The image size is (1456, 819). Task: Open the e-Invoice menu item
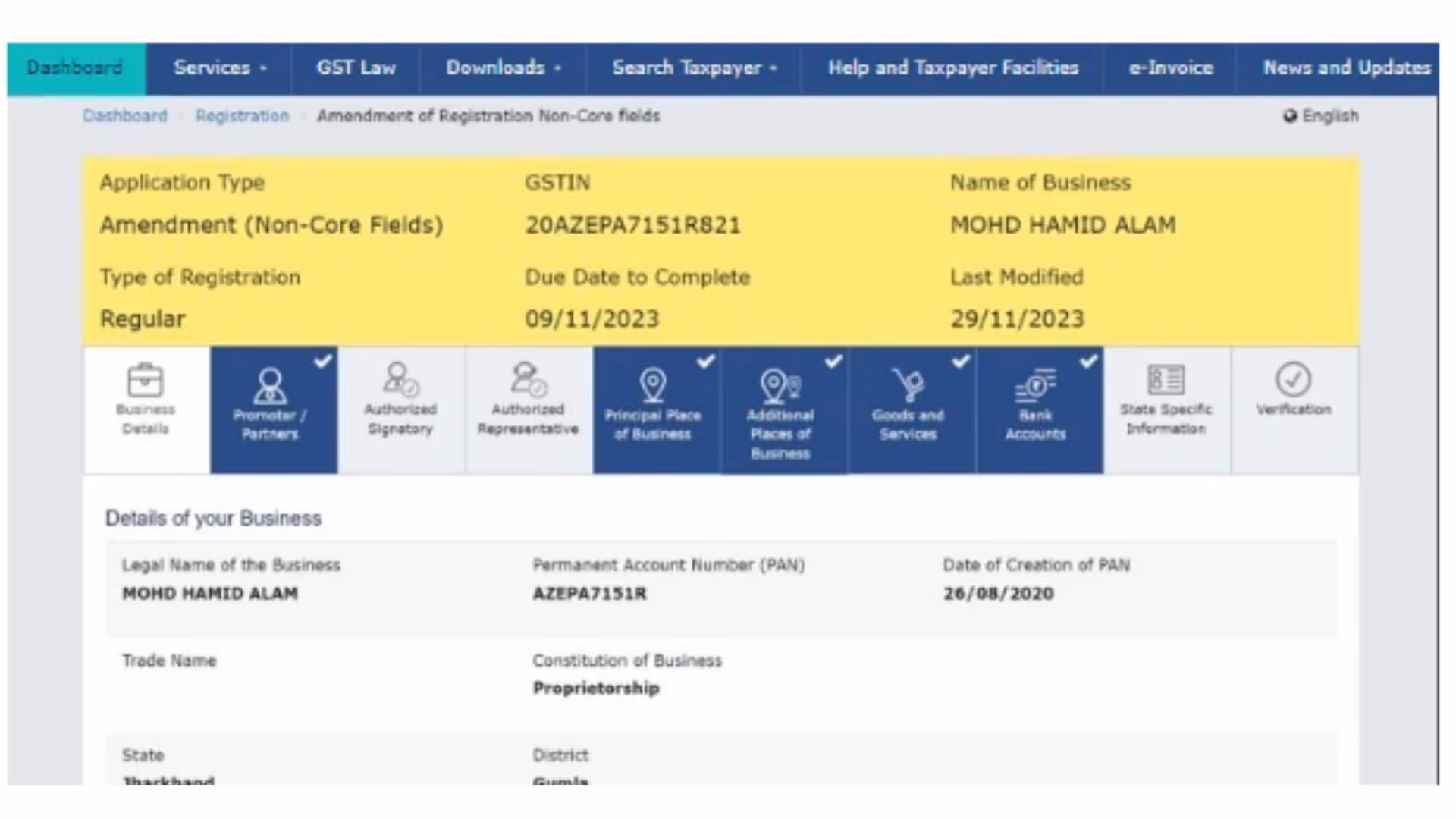(1170, 68)
